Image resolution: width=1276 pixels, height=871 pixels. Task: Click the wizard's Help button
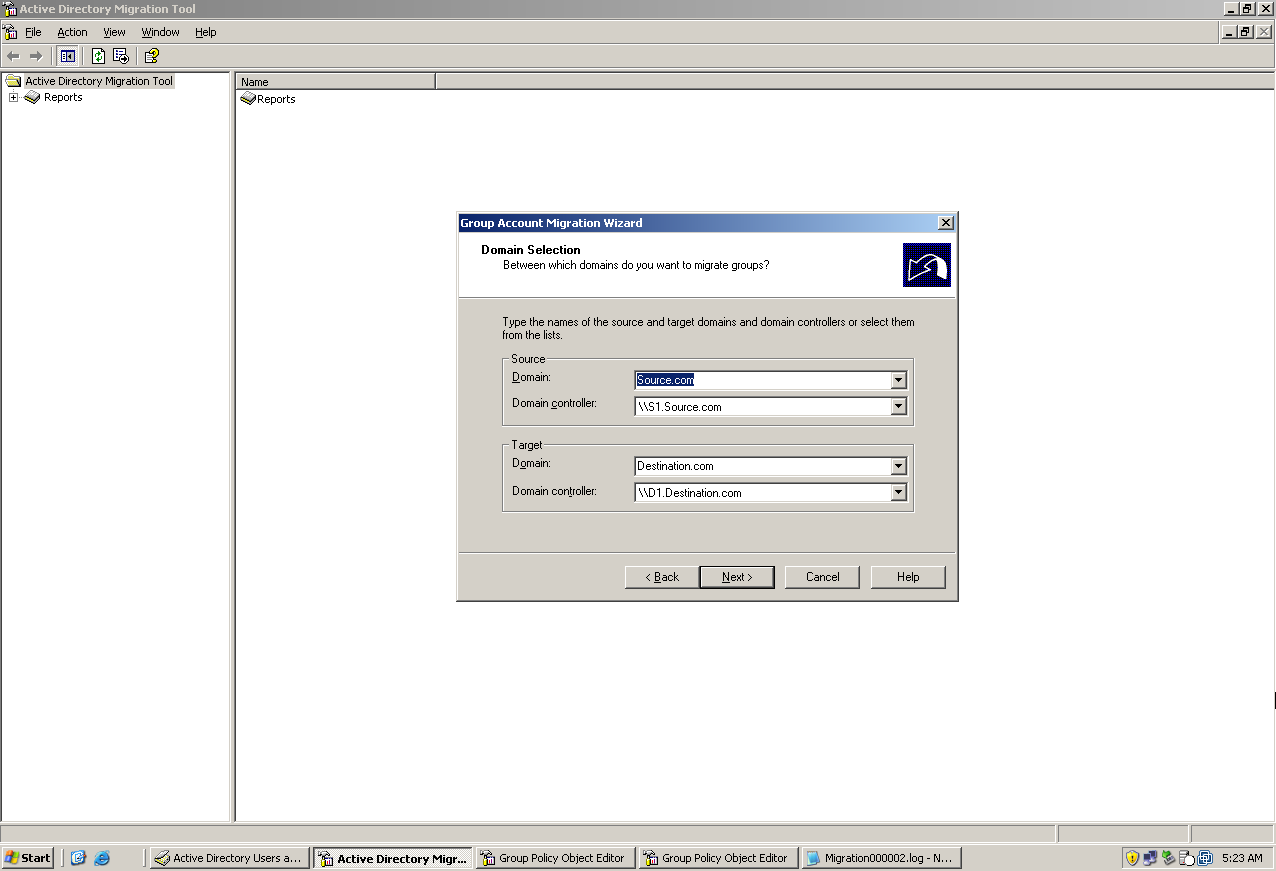(x=908, y=577)
